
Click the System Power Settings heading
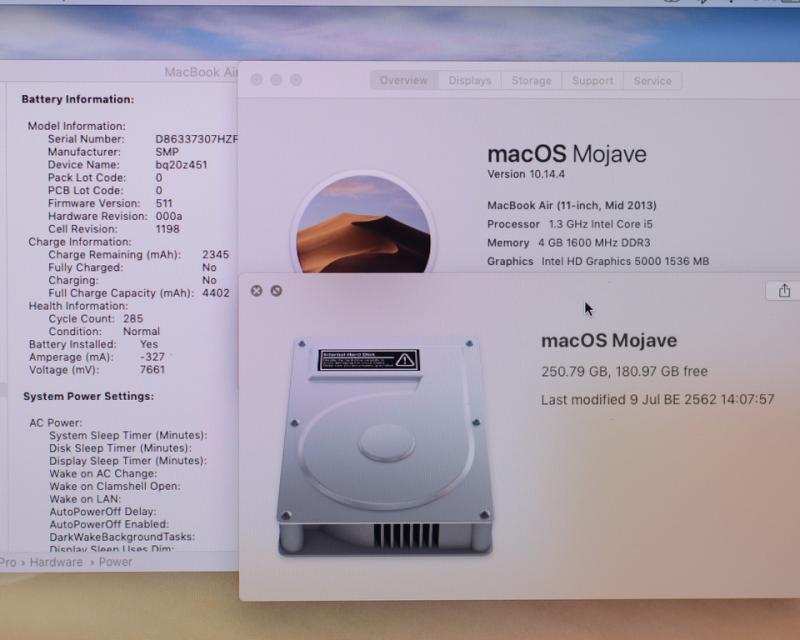[x=88, y=396]
